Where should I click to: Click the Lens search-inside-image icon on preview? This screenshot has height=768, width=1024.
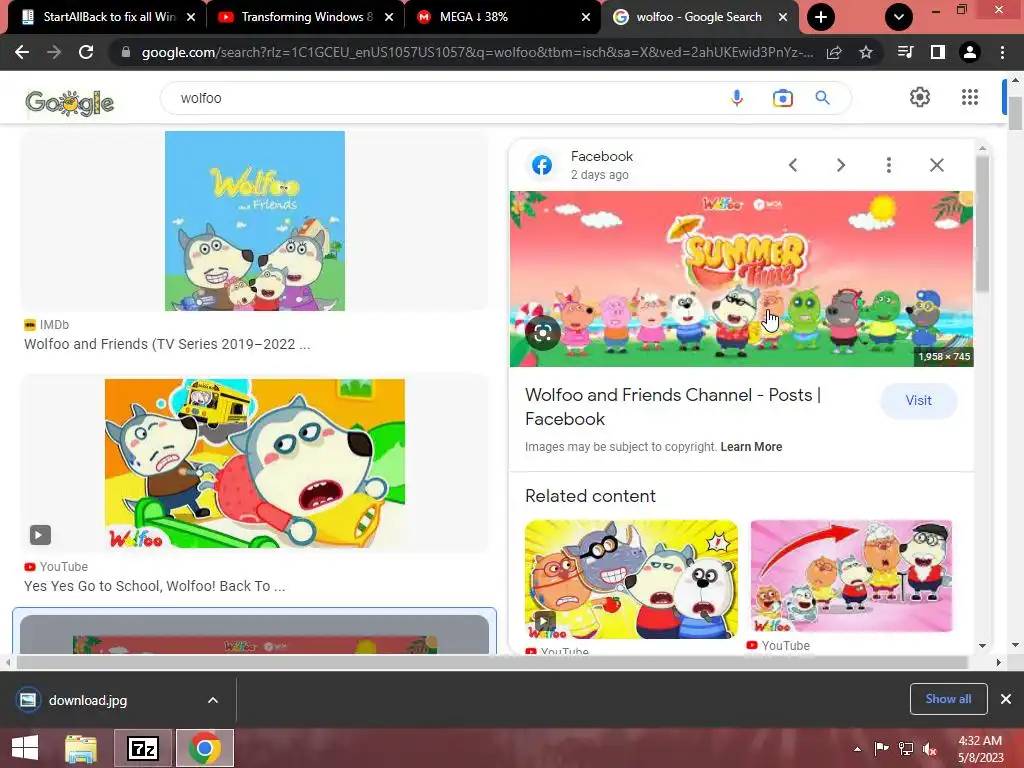tap(543, 333)
